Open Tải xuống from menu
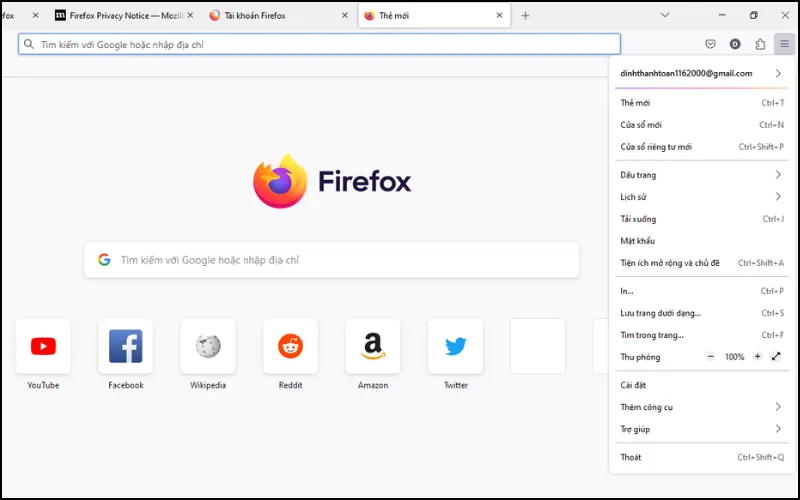 (702, 219)
